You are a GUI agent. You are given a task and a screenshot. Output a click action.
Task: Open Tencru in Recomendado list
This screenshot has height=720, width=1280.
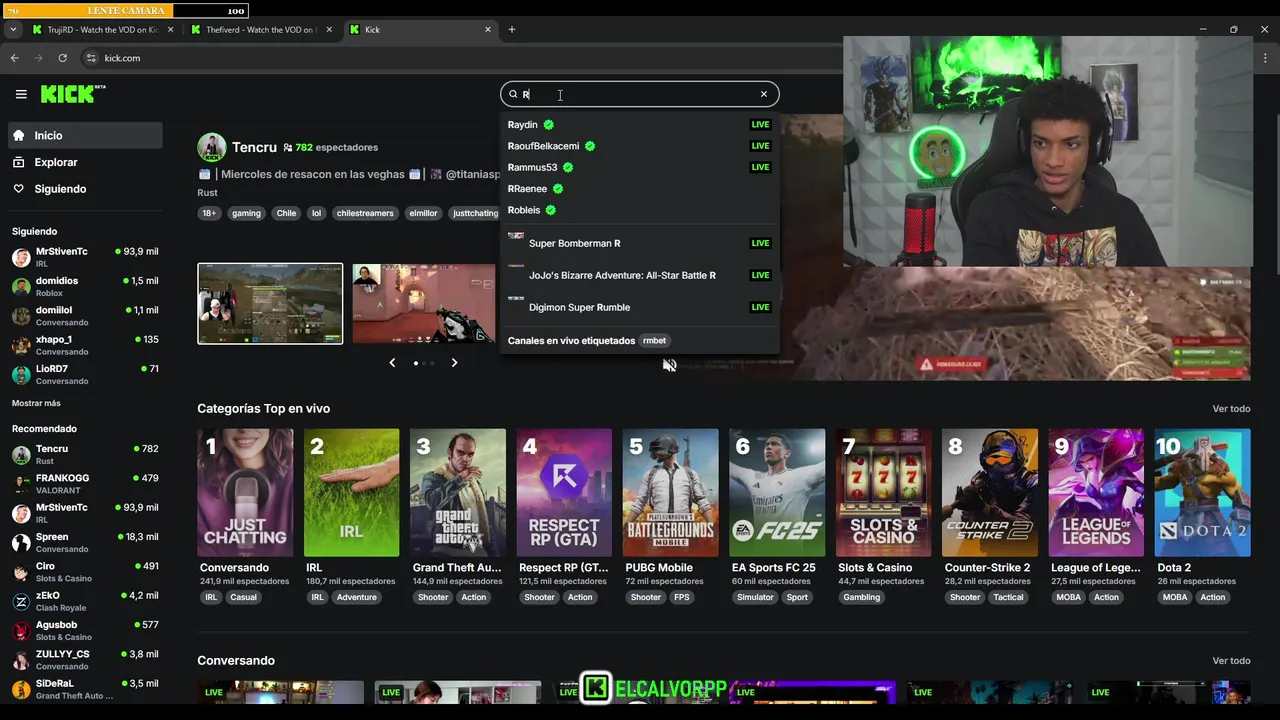coord(85,454)
